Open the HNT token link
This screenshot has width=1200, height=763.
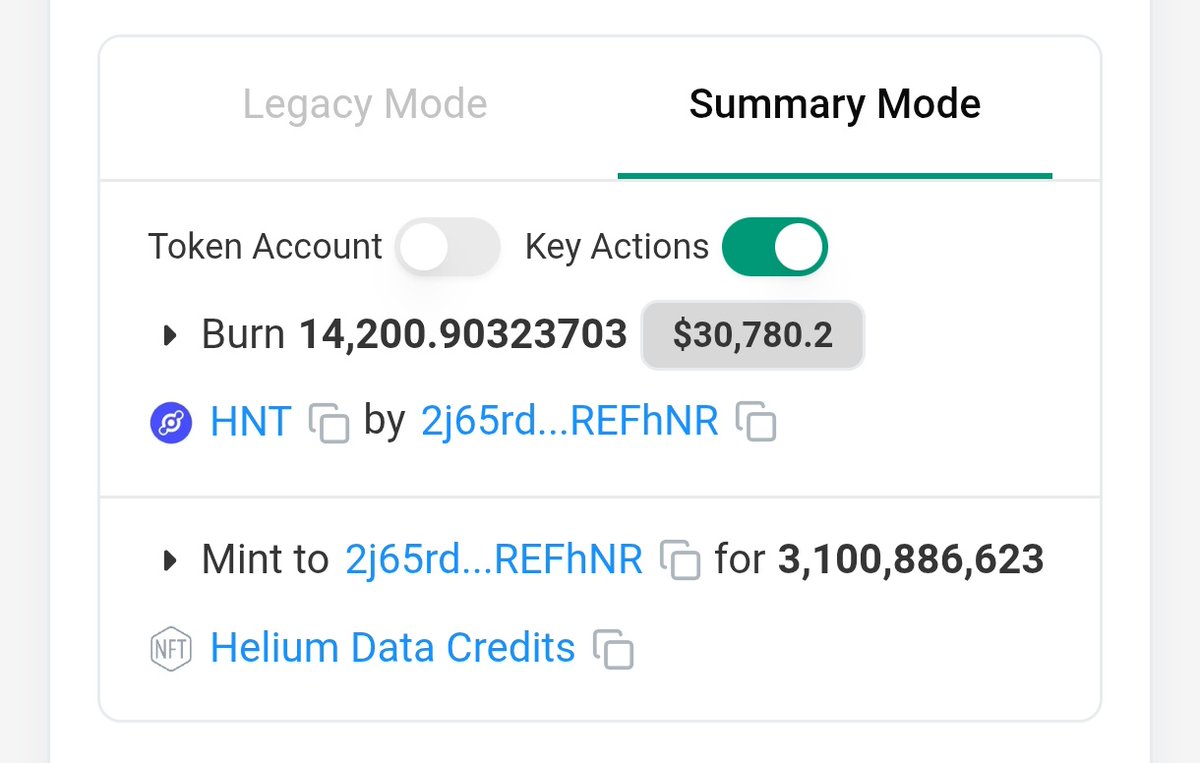(250, 422)
